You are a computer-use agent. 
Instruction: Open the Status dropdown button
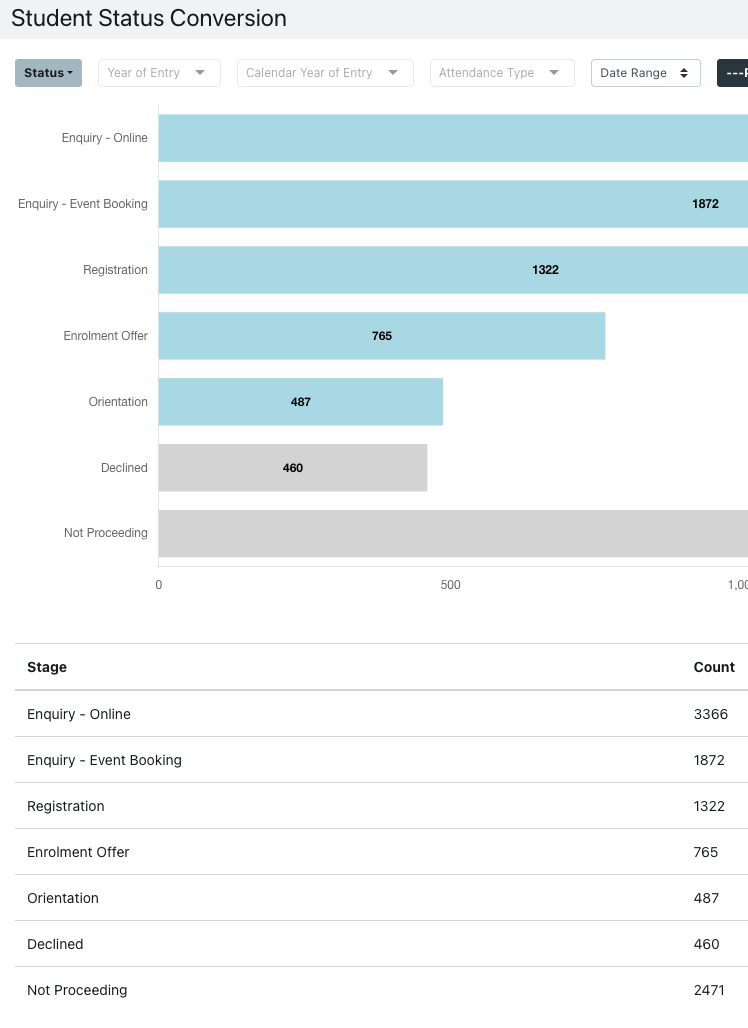coord(48,73)
